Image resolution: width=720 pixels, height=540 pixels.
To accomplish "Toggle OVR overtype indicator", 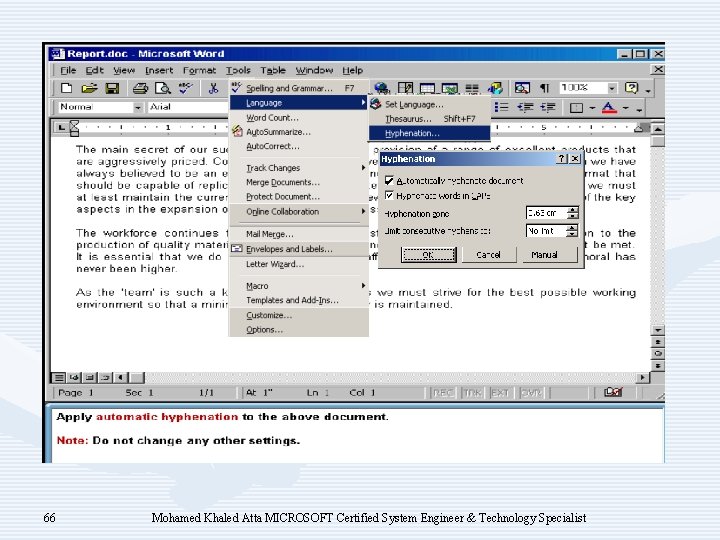I will (x=531, y=393).
